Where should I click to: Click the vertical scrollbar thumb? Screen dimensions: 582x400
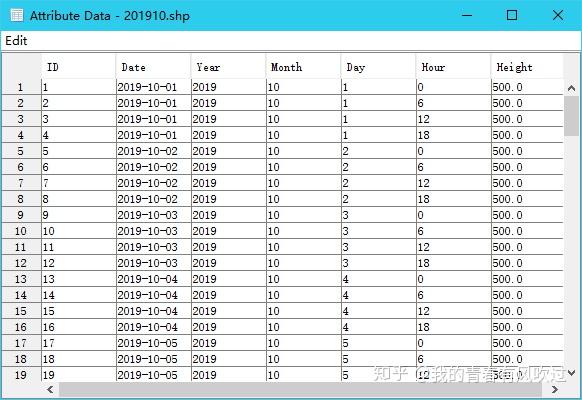point(572,116)
